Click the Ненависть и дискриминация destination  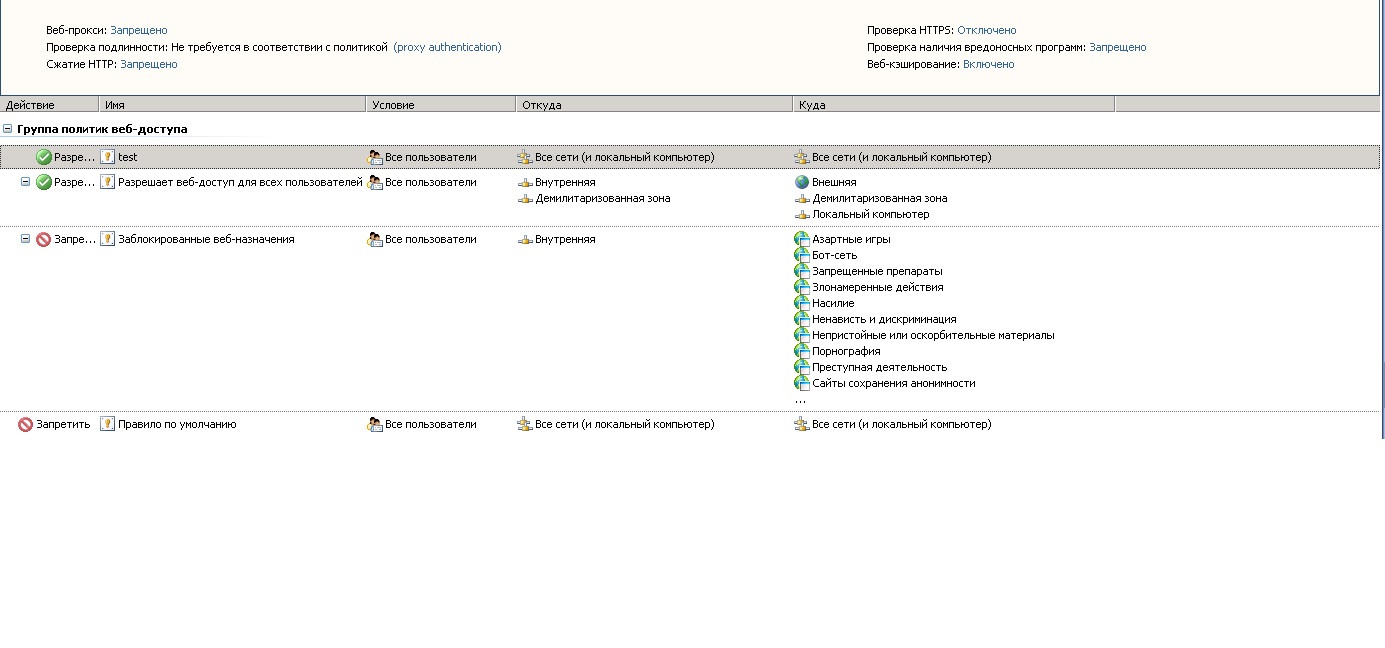884,319
